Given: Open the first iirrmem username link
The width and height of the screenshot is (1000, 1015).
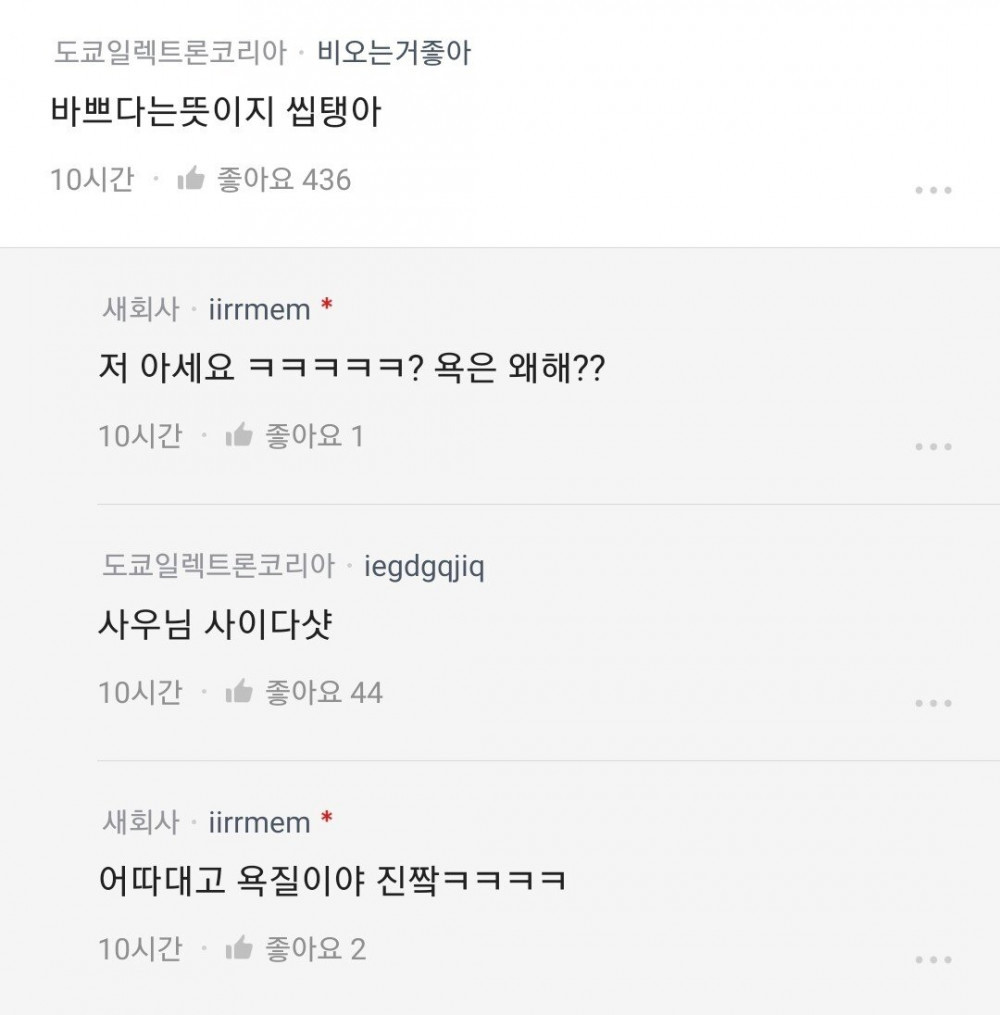Looking at the screenshot, I should click(x=260, y=310).
